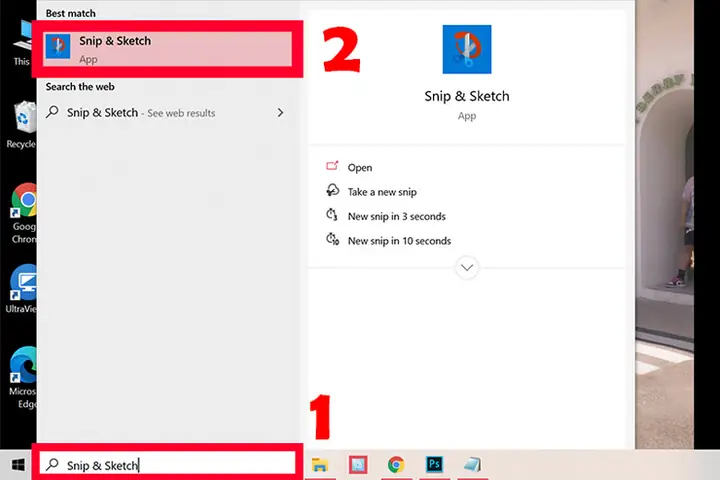This screenshot has height=480, width=720.
Task: Open Google Chrome from the taskbar
Action: [396, 465]
